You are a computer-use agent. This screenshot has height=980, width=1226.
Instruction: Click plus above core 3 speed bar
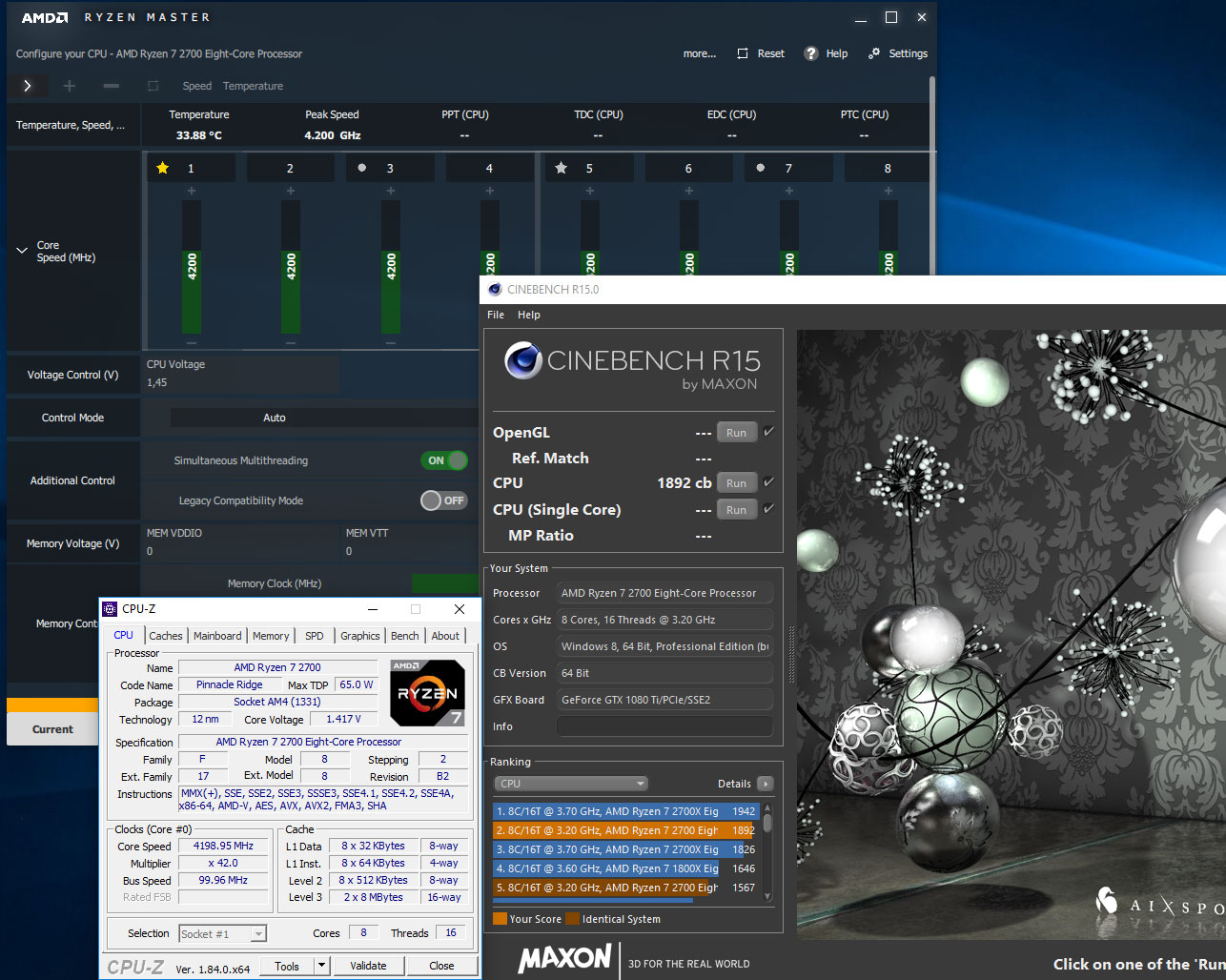tap(391, 191)
